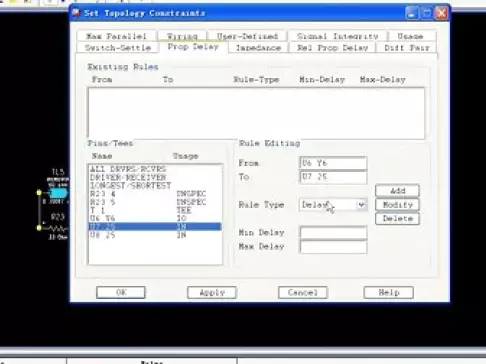Switch to the Impedance tab
The image size is (486, 364).
coord(258,48)
